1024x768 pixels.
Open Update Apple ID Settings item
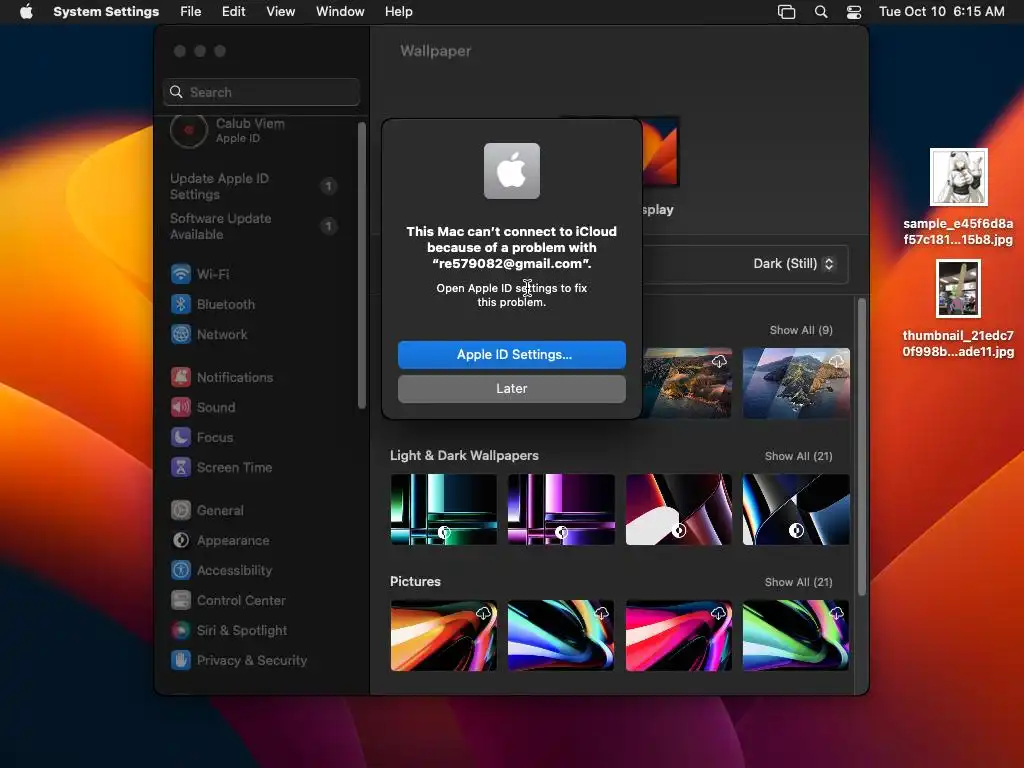253,186
